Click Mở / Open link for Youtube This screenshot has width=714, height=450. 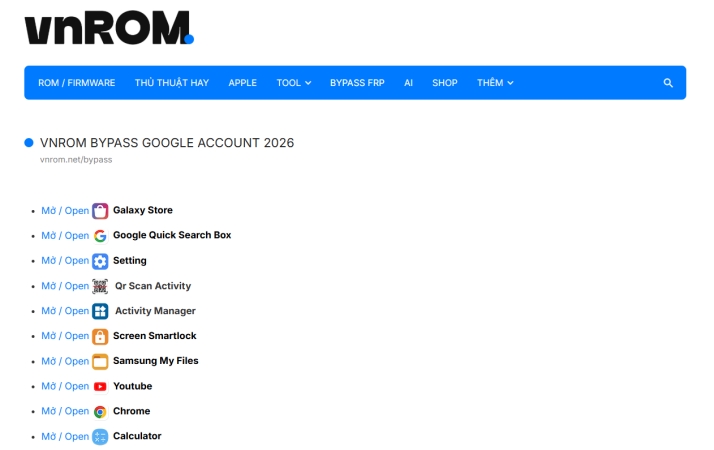[65, 386]
